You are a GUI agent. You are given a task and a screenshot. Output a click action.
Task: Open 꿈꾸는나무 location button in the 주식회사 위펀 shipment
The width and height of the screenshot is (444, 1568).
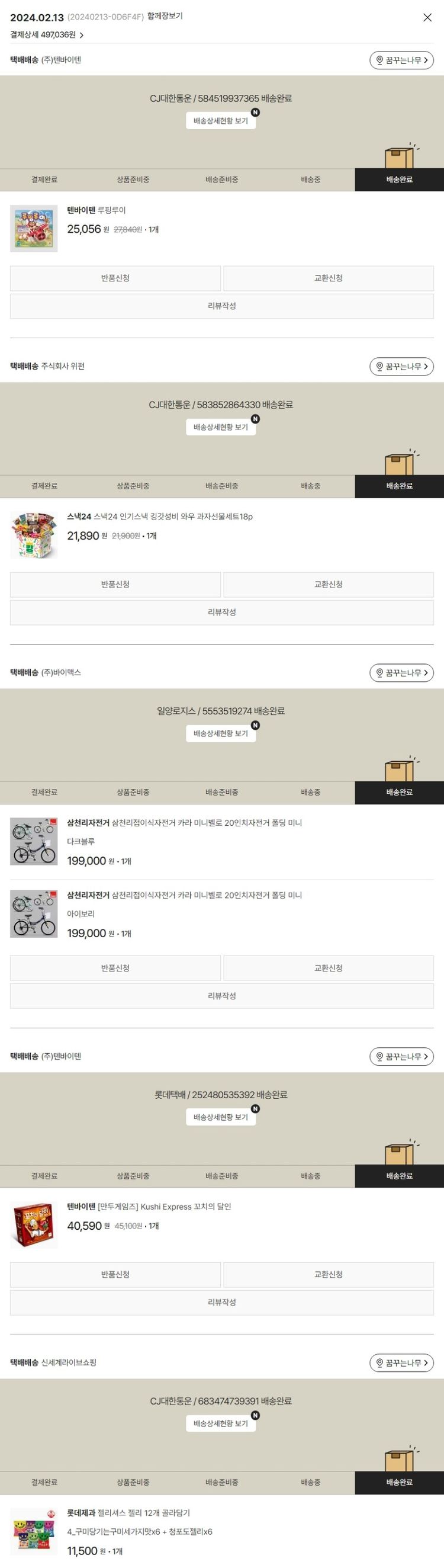tap(401, 367)
